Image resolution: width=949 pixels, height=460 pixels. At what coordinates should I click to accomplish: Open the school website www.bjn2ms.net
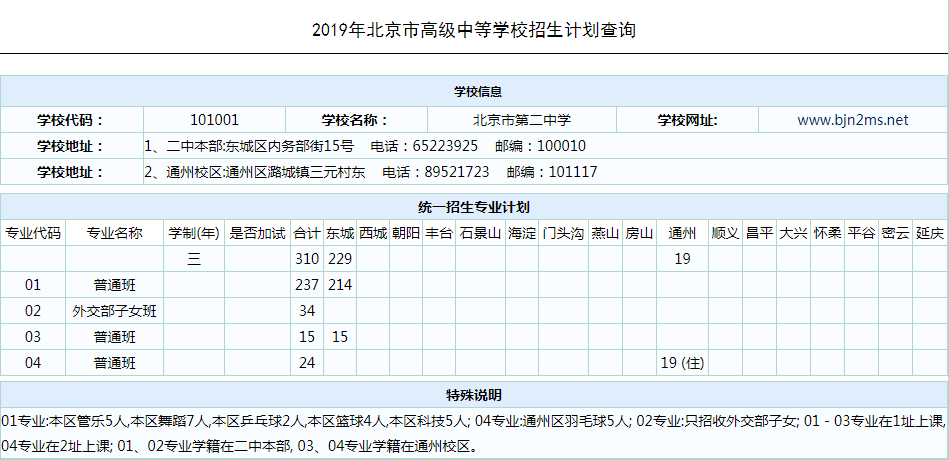[x=853, y=120]
